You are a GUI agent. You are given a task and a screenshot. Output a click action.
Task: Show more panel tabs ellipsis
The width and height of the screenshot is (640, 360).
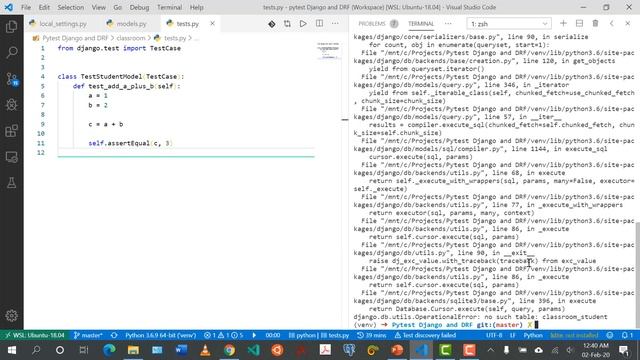point(448,24)
